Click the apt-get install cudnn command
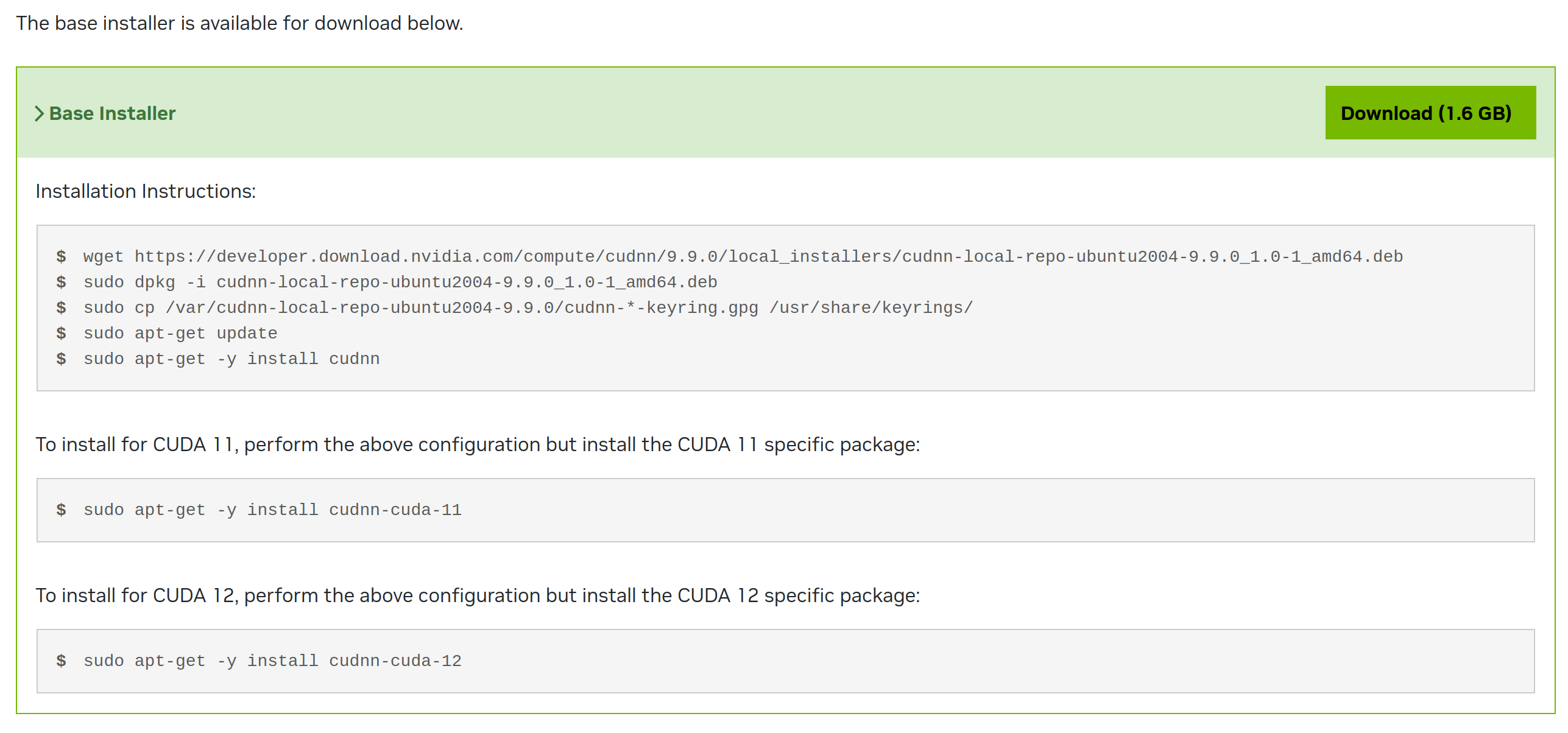This screenshot has height=733, width=1568. click(231, 359)
